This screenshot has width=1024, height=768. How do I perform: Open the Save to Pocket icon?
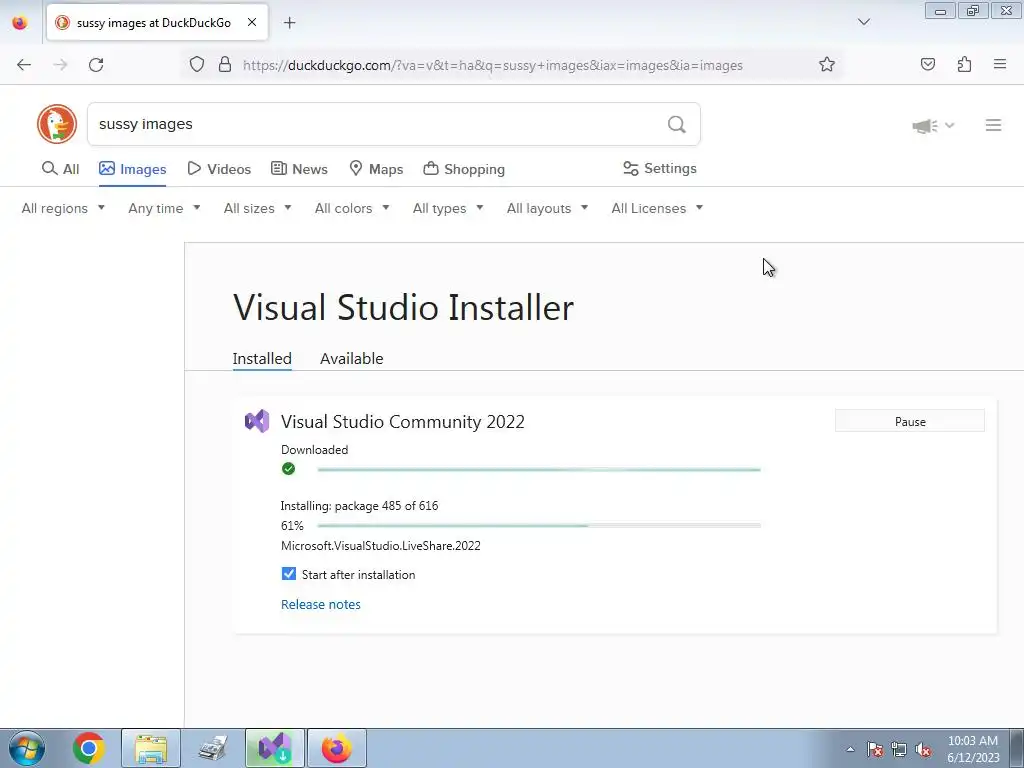point(927,64)
